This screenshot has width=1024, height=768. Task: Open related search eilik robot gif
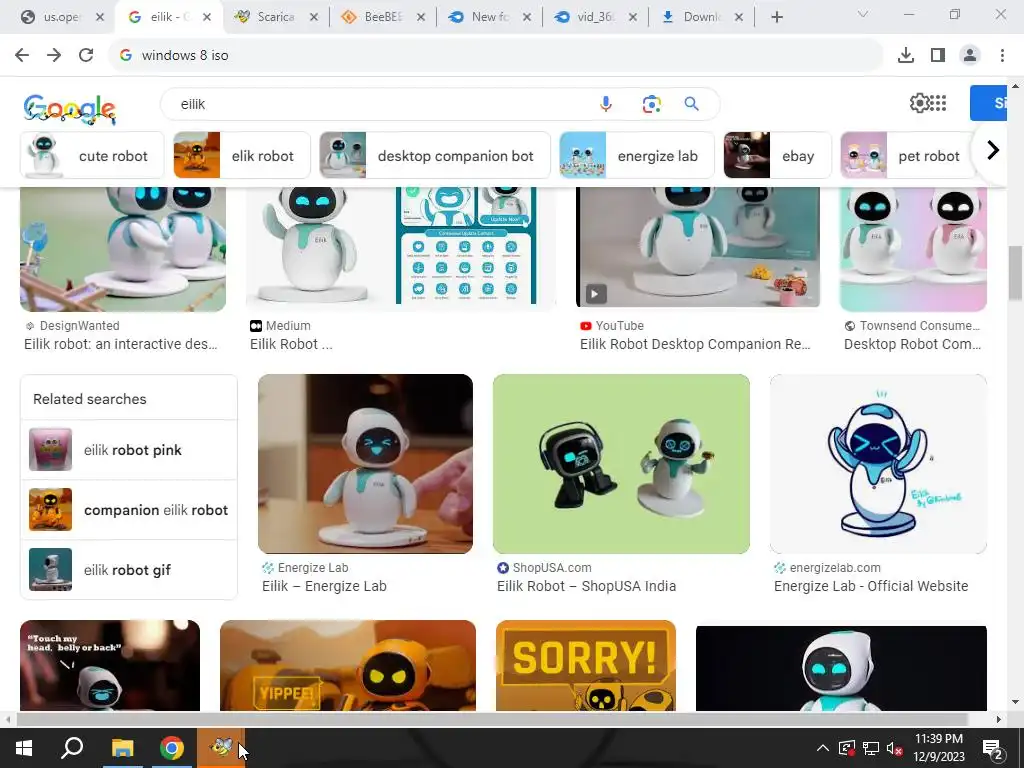129,570
